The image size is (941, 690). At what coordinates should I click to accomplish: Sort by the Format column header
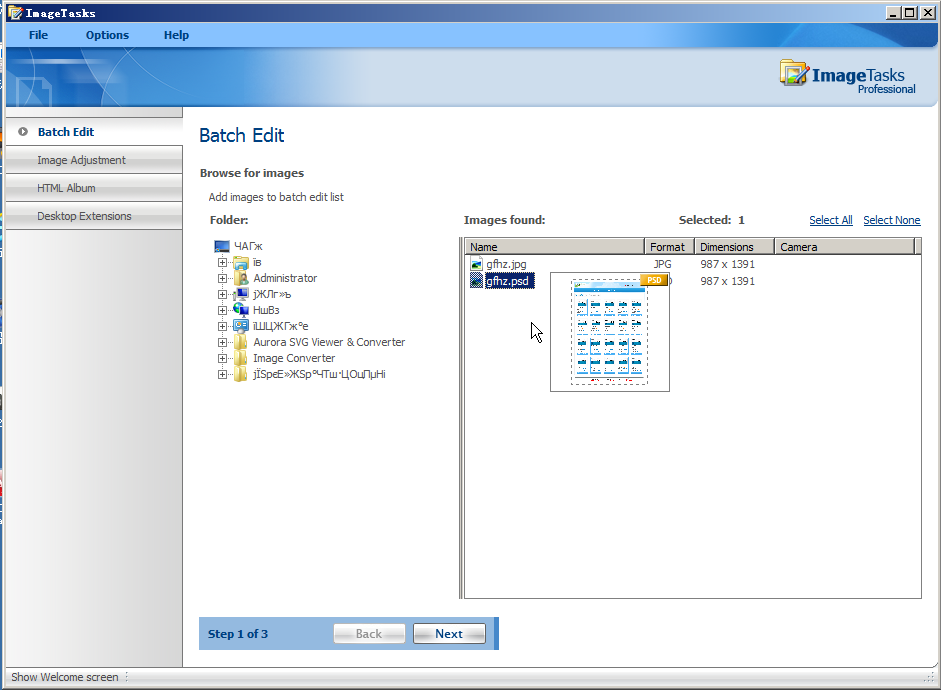click(x=669, y=247)
